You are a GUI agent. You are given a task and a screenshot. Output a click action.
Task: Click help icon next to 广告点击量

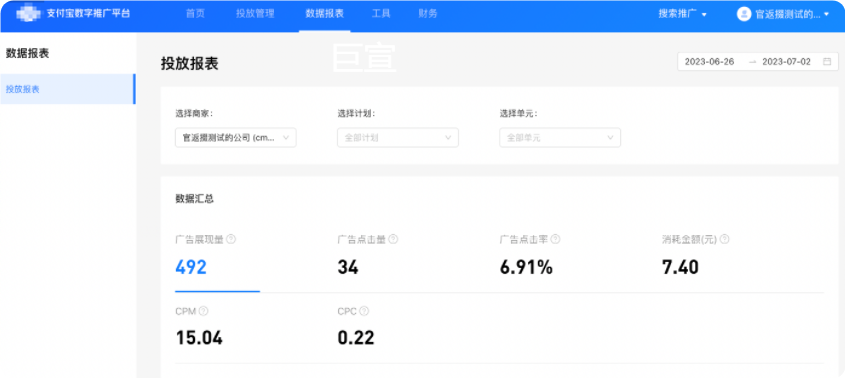point(393,239)
